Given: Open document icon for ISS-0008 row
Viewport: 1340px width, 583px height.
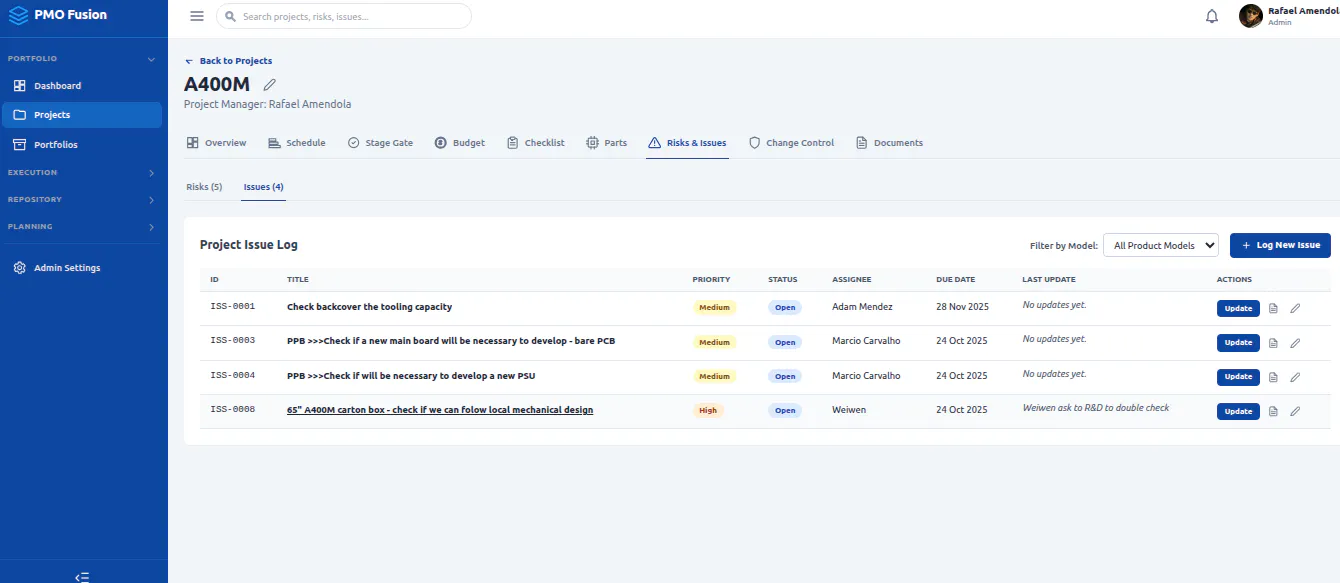Looking at the screenshot, I should click(x=1273, y=411).
